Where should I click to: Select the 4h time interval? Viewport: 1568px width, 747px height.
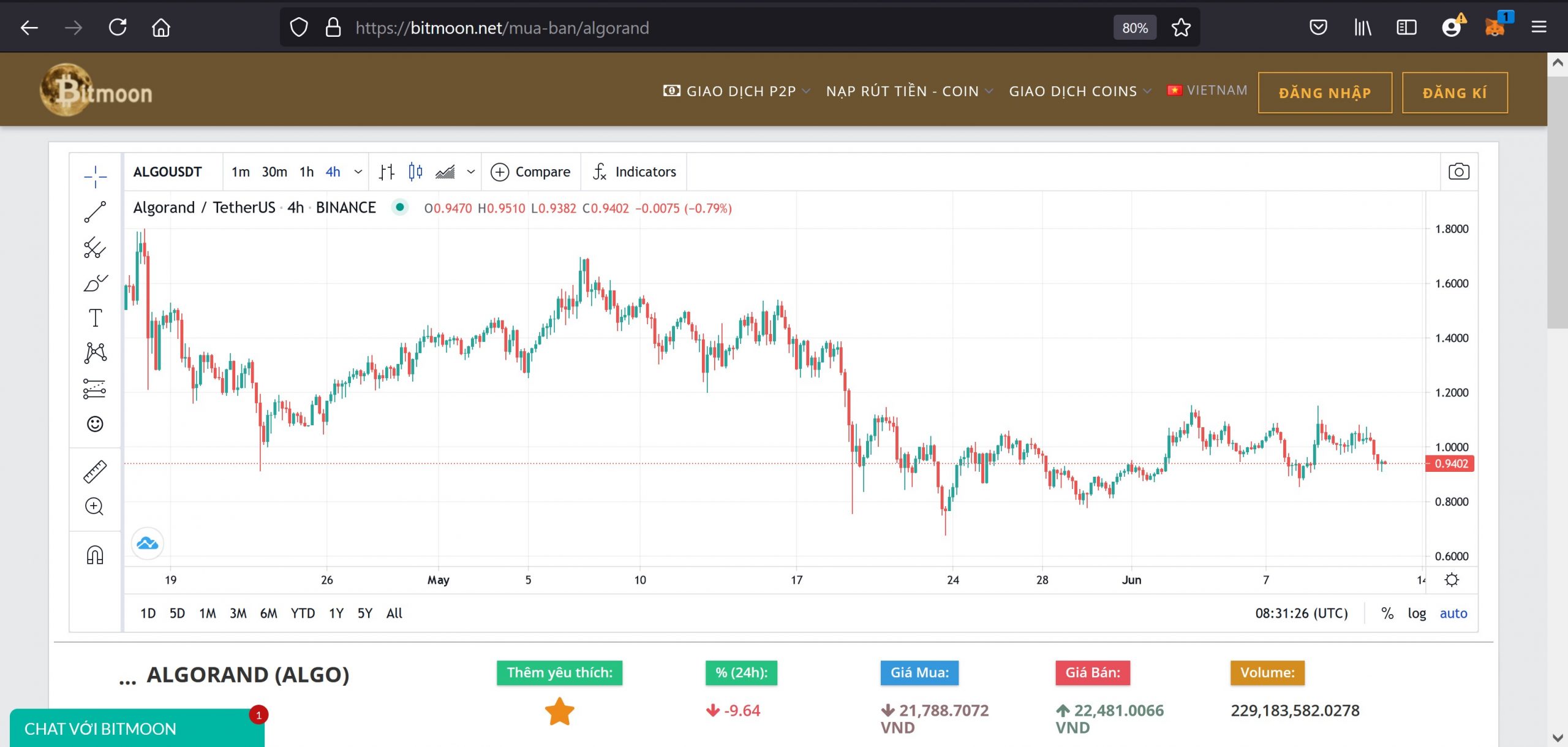point(333,172)
